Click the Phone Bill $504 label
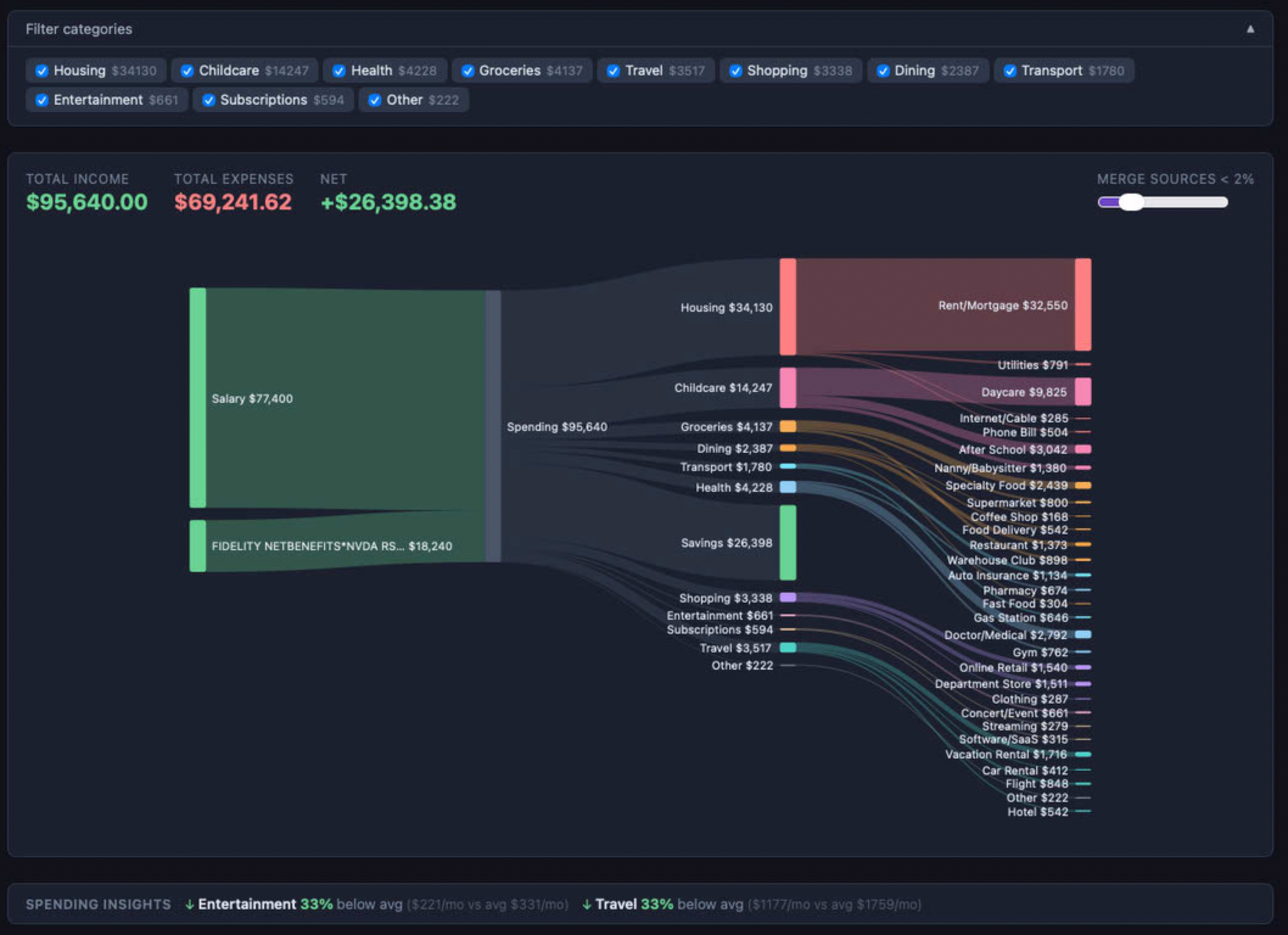Image resolution: width=1288 pixels, height=935 pixels. pyautogui.click(x=1025, y=432)
